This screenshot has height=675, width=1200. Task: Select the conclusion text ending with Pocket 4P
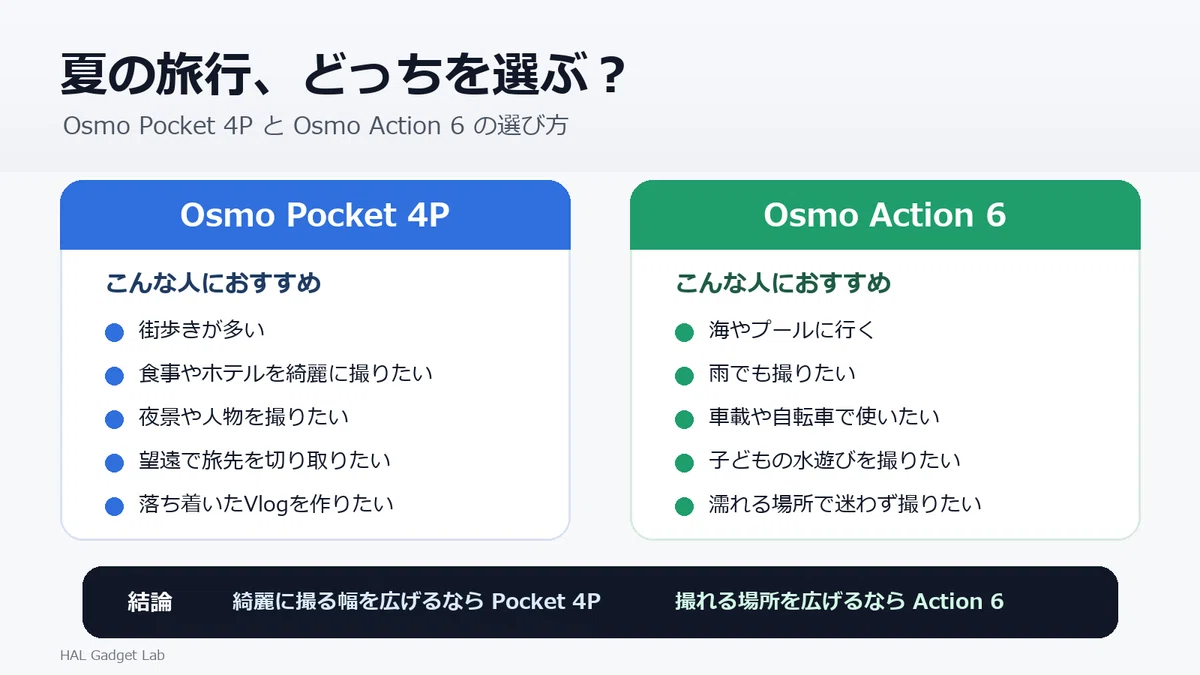click(417, 601)
